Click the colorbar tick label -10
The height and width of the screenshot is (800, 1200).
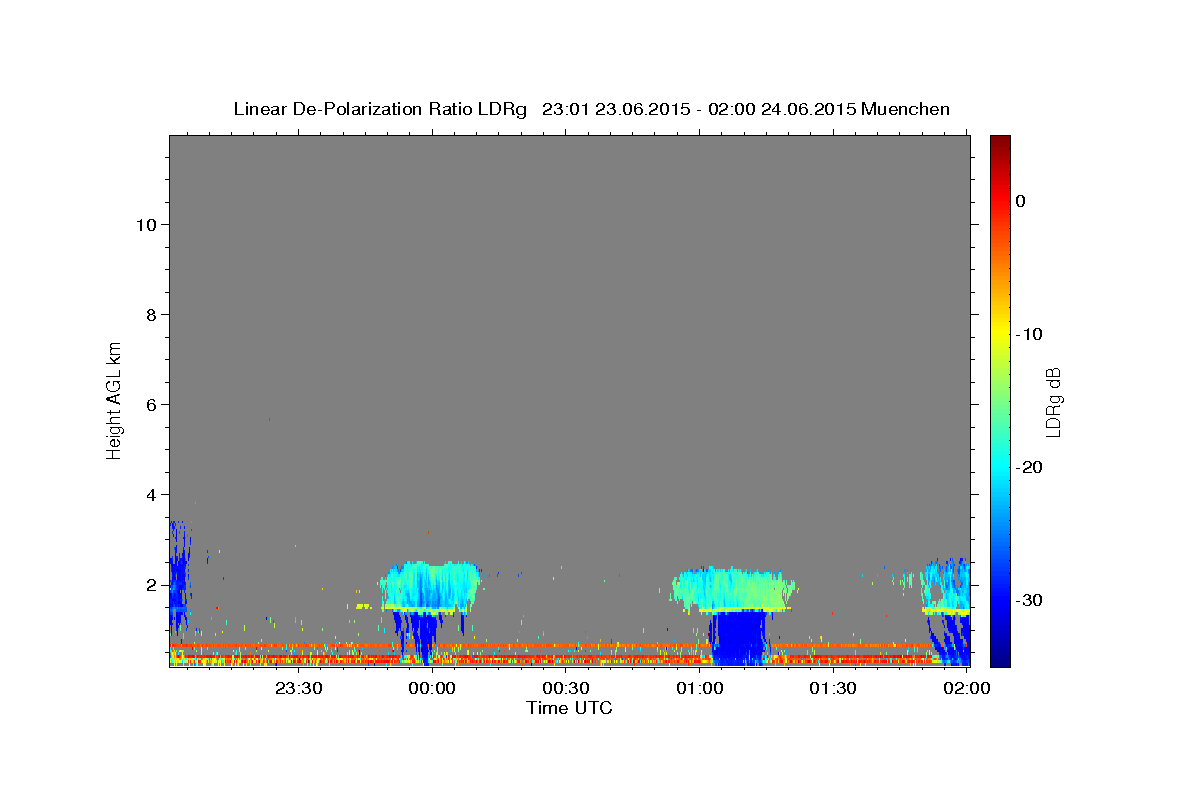pyautogui.click(x=1030, y=334)
